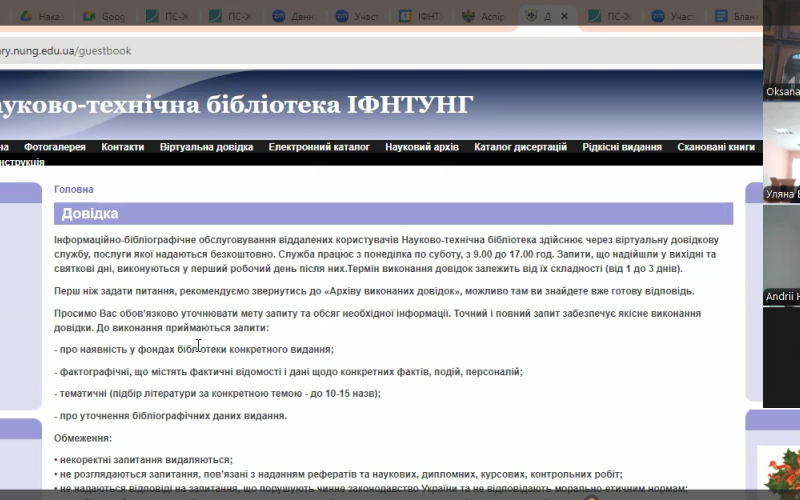Click the line starting 'фактографічні, що містять'
800x500 pixels.
click(288, 372)
